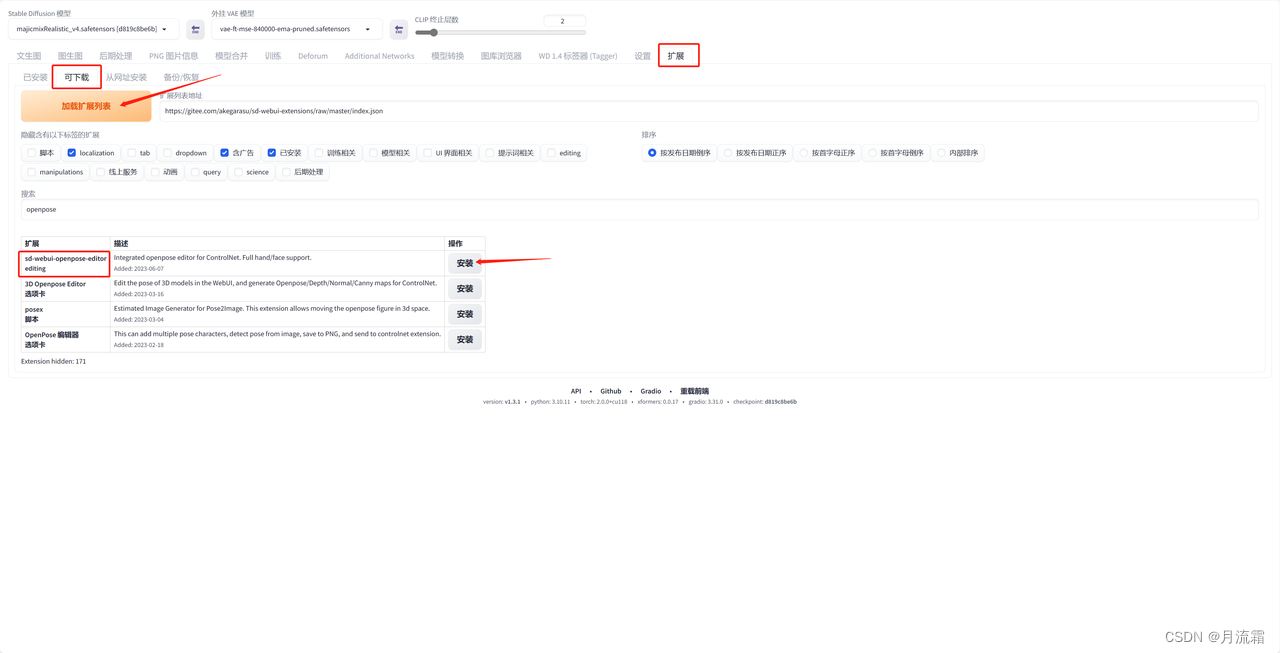Open the external VAE model dropdown
Screen dimensions: 1280x653
(x=296, y=29)
